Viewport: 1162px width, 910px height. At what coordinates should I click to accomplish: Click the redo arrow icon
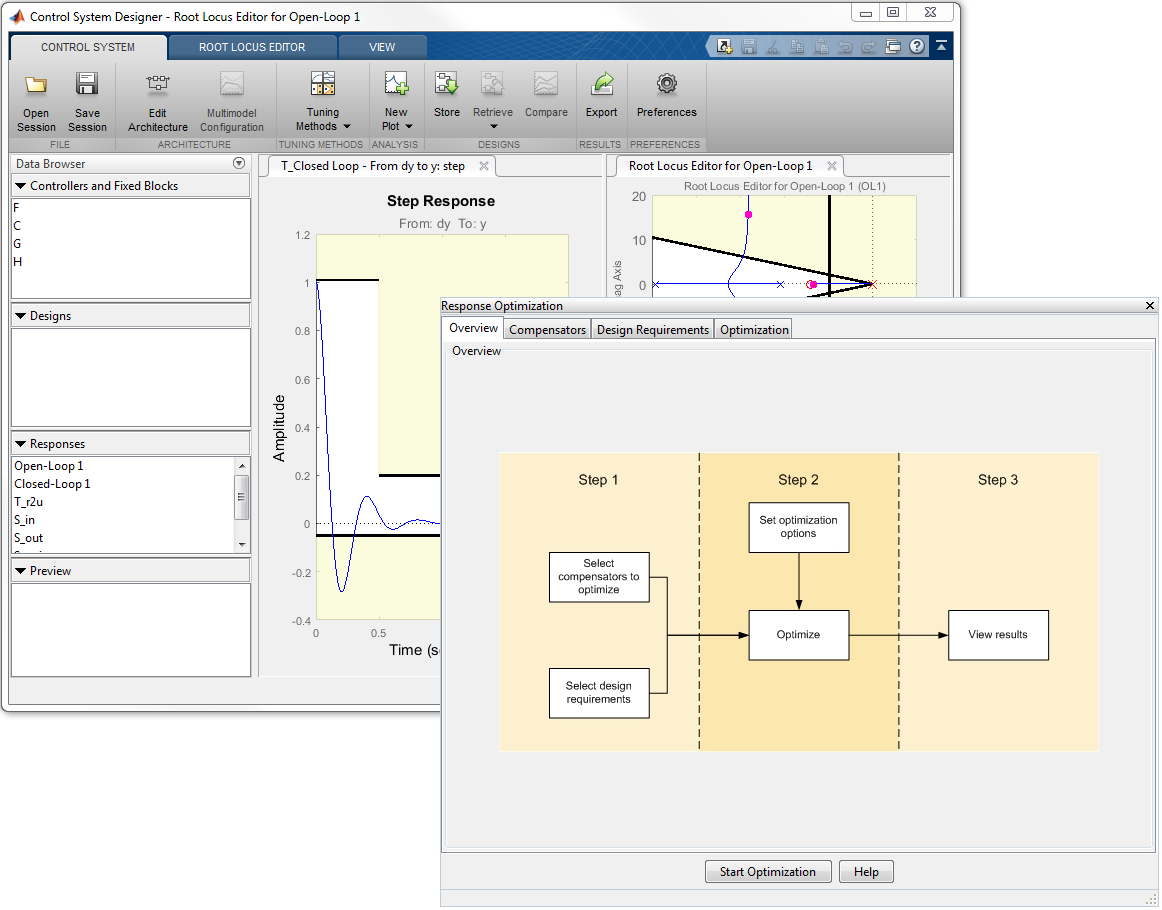point(869,47)
